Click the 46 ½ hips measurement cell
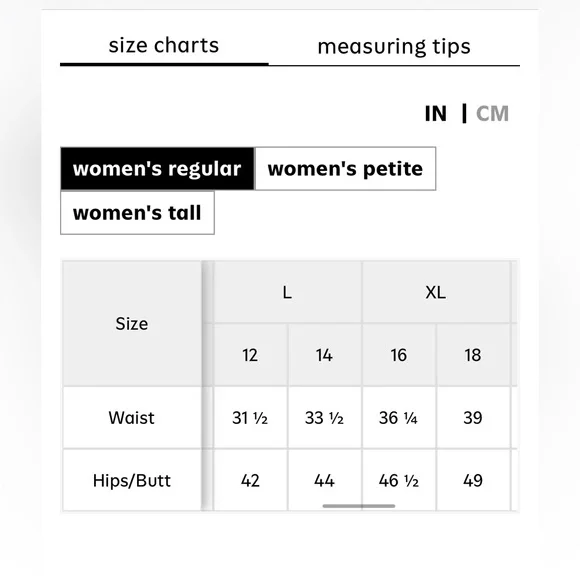The width and height of the screenshot is (580, 580). pyautogui.click(x=399, y=480)
